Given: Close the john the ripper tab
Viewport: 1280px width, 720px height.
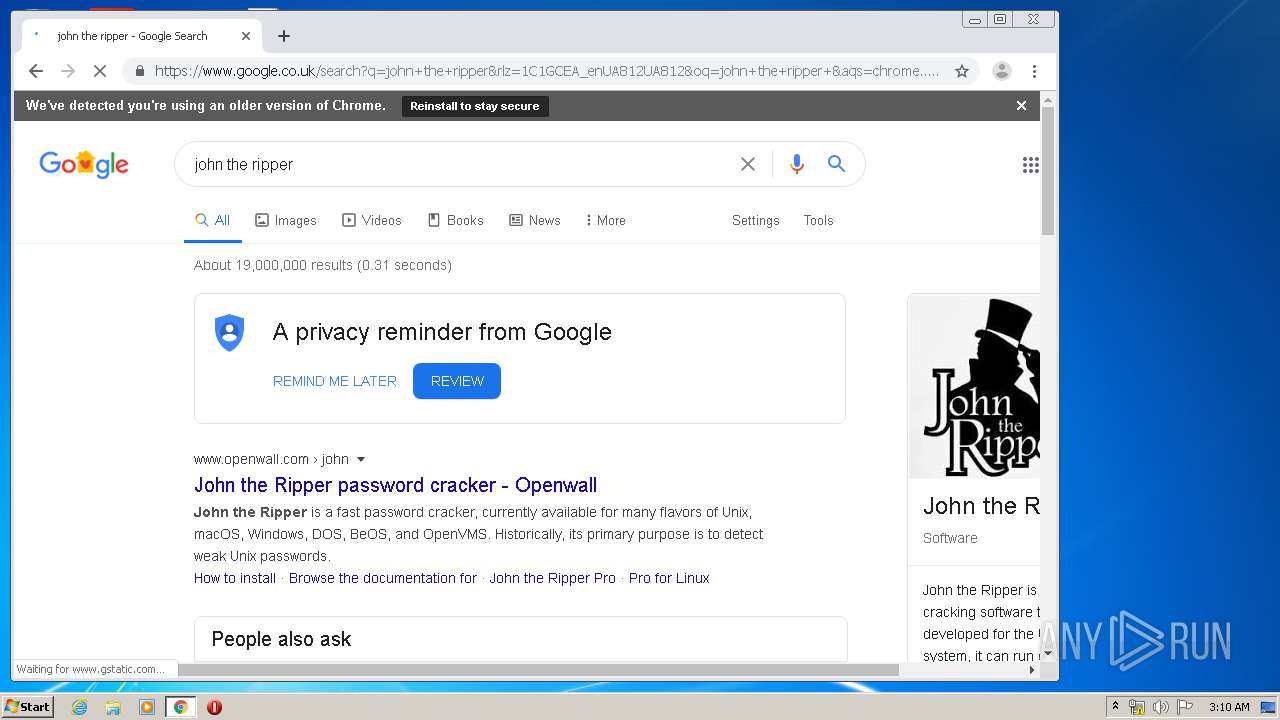Looking at the screenshot, I should [x=246, y=36].
